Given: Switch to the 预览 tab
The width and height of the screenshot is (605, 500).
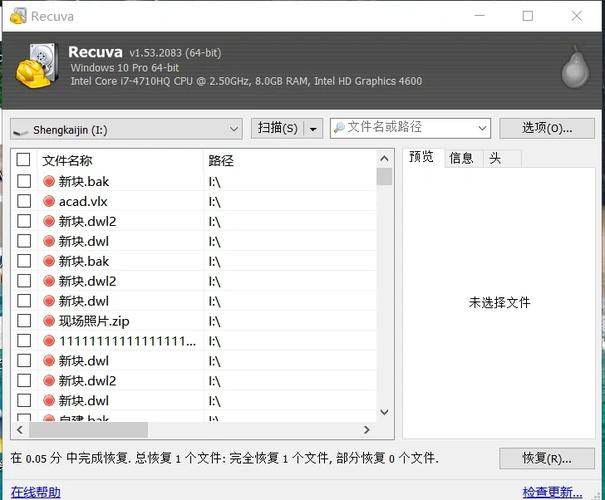Looking at the screenshot, I should click(421, 157).
